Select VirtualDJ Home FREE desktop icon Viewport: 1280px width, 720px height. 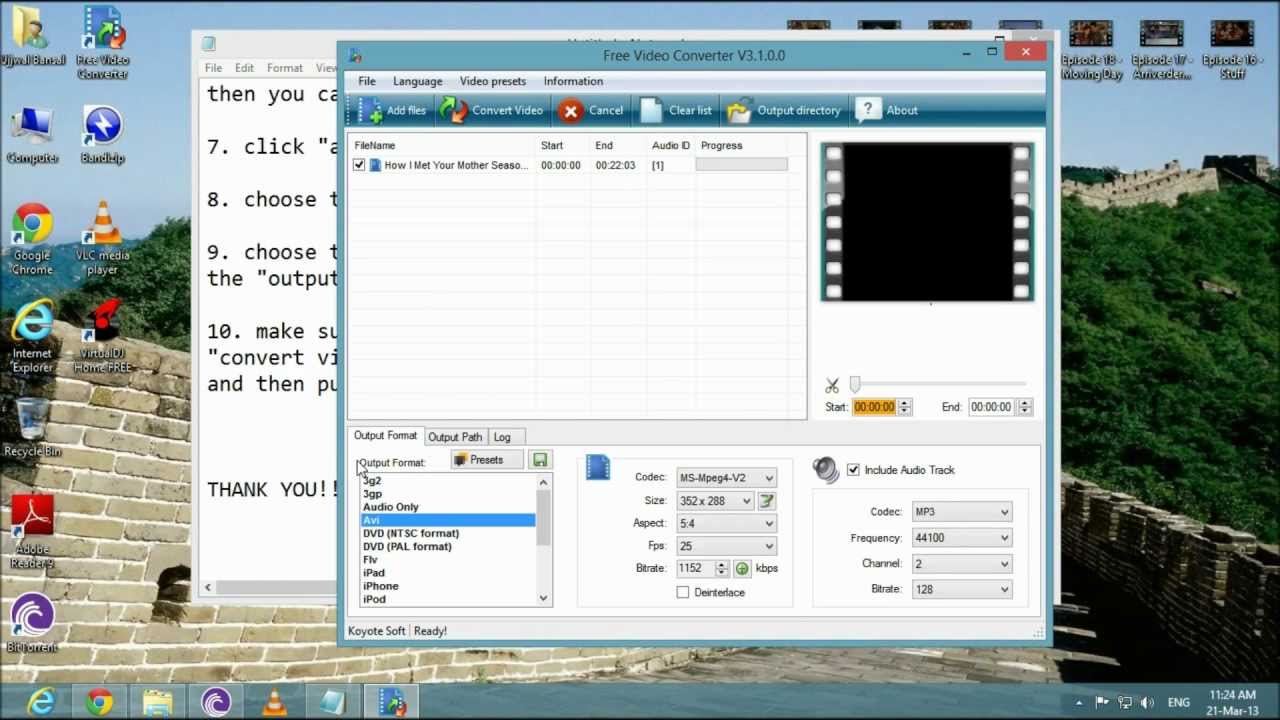pos(102,337)
